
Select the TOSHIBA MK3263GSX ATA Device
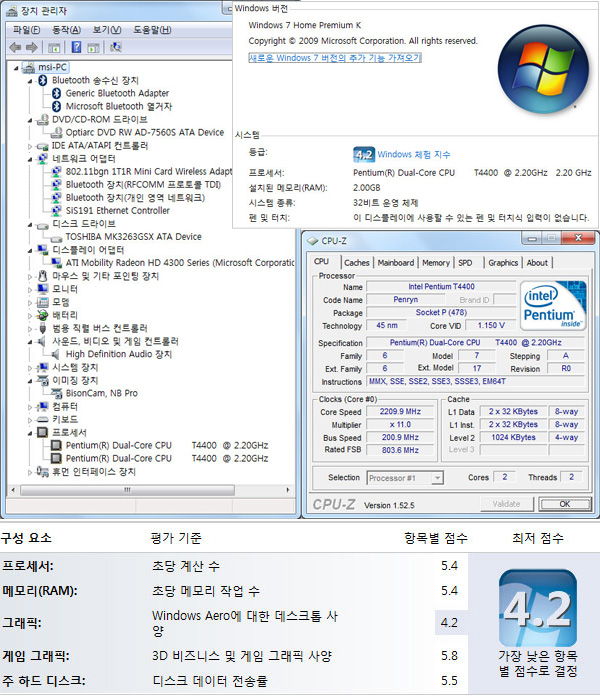point(134,237)
